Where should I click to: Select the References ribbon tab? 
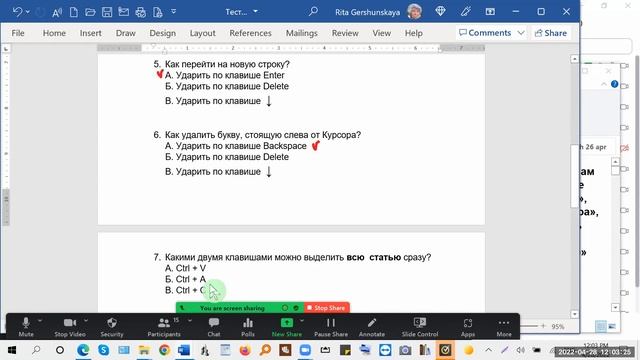[x=250, y=33]
